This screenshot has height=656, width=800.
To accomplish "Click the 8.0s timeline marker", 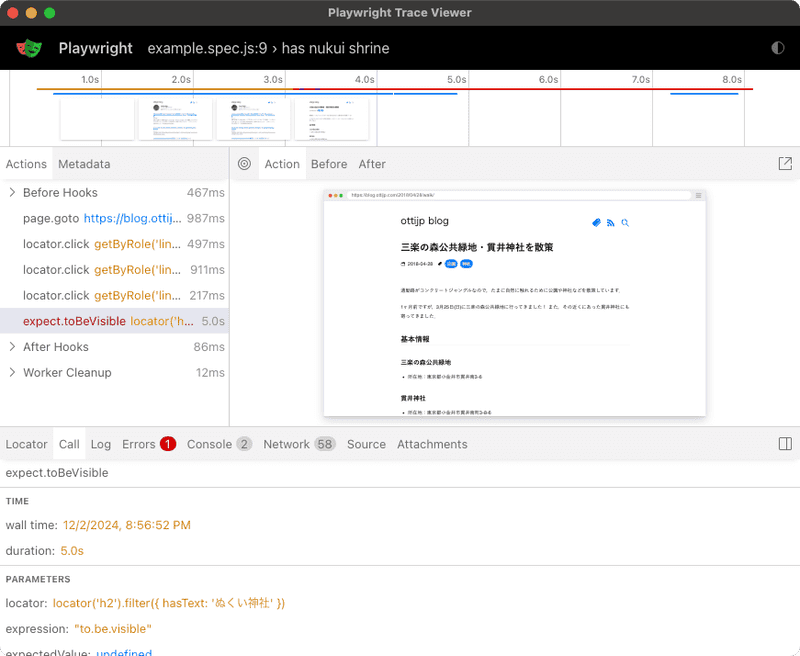I will point(732,80).
